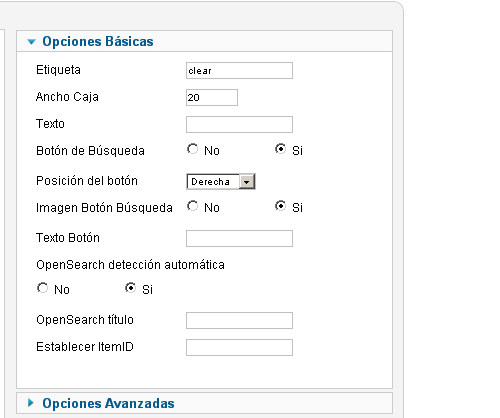Click the Establecer ItemID input field
Image resolution: width=500 pixels, height=418 pixels.
point(239,348)
